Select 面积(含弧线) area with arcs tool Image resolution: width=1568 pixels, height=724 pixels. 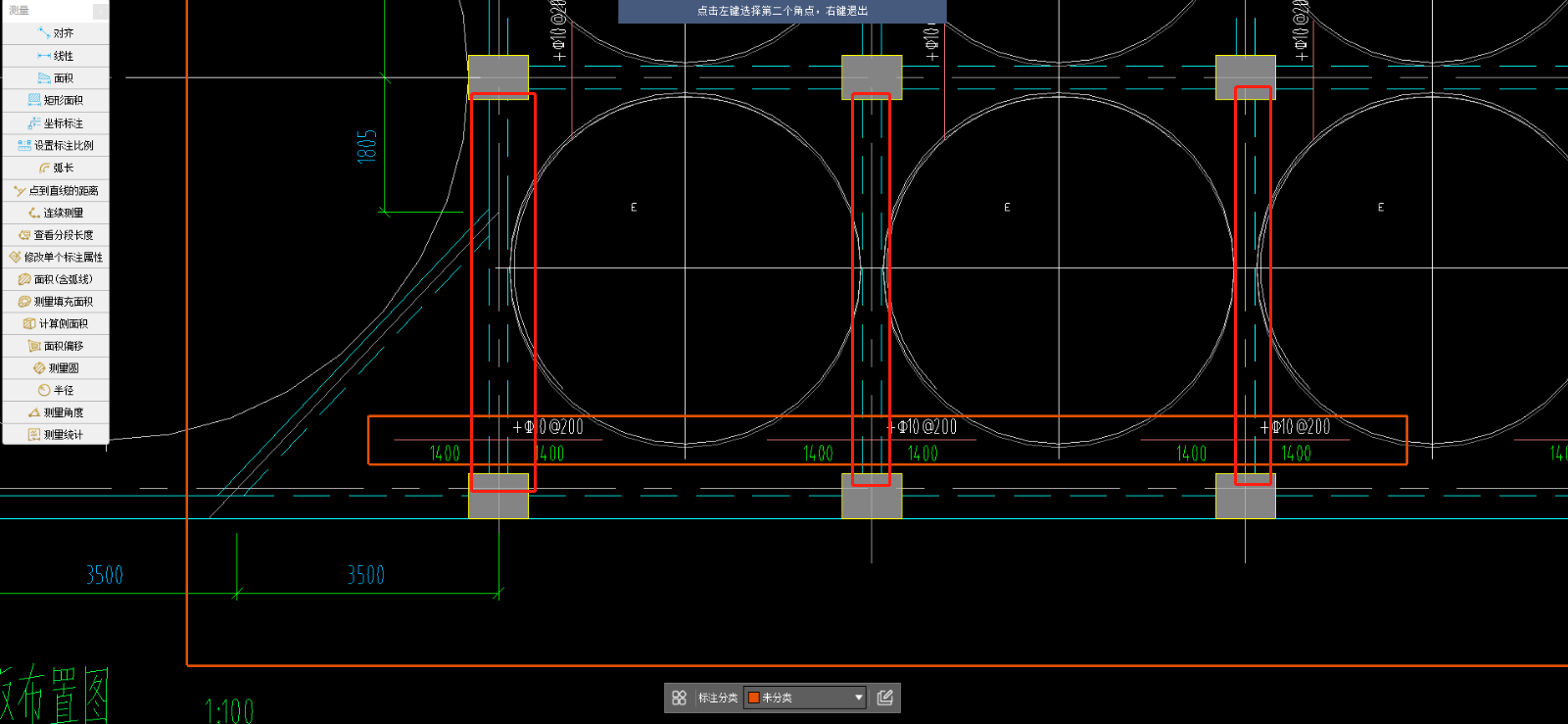(56, 279)
